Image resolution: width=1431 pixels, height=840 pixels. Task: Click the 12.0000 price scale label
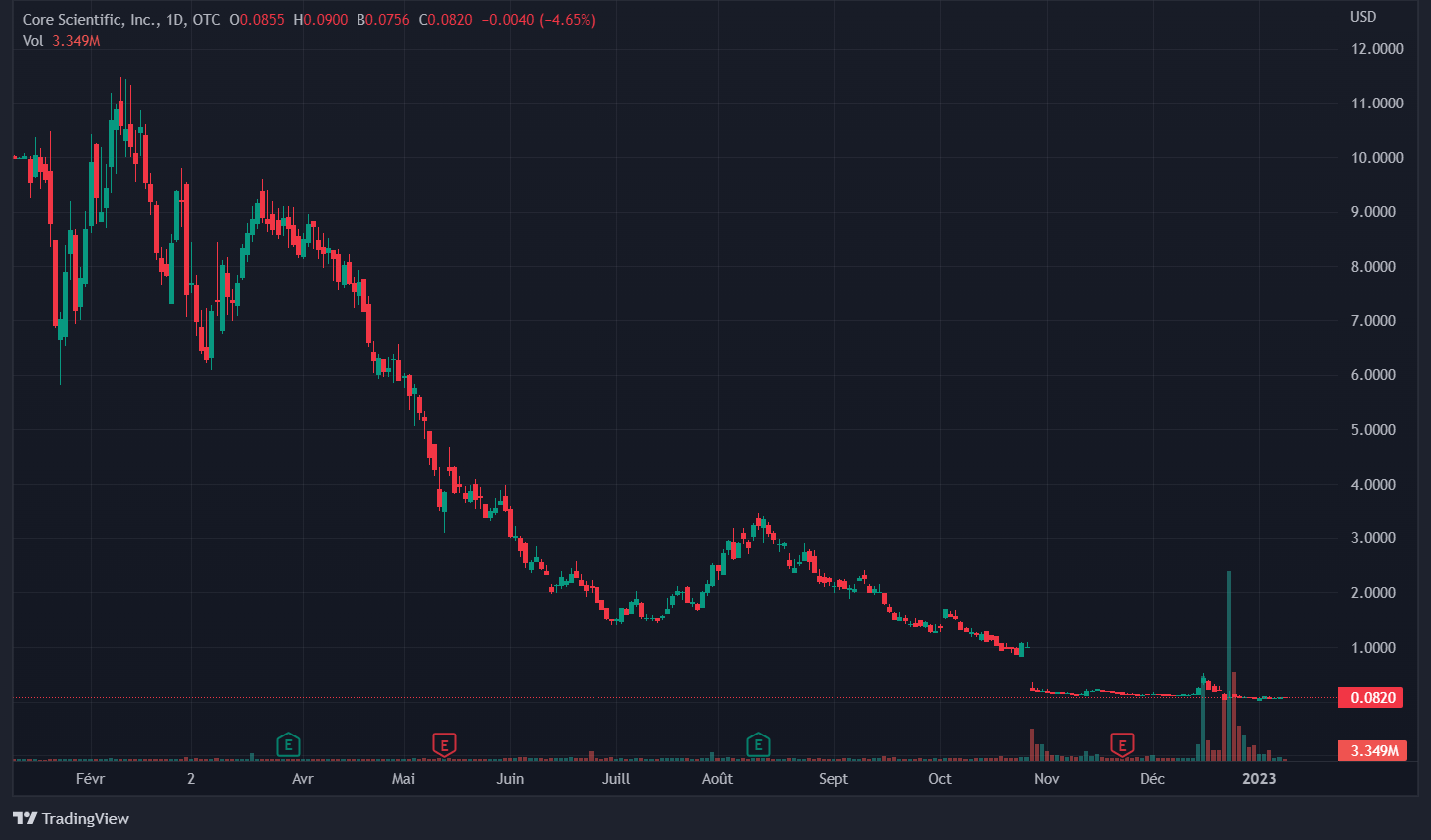[1377, 49]
